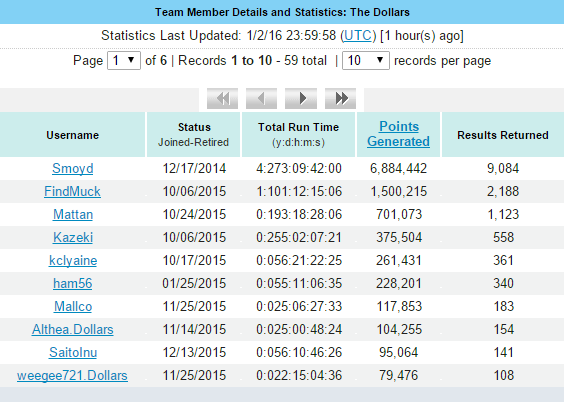Screen dimensions: 564x402
Task: Click the Username column header
Action: pyautogui.click(x=73, y=135)
